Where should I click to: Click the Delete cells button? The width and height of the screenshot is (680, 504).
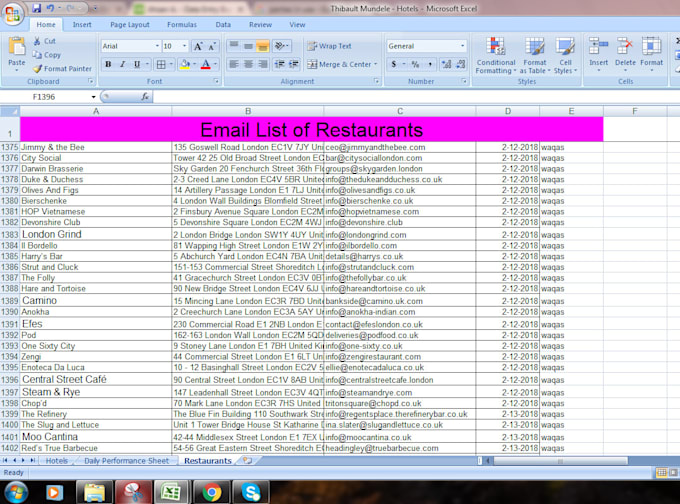[625, 54]
